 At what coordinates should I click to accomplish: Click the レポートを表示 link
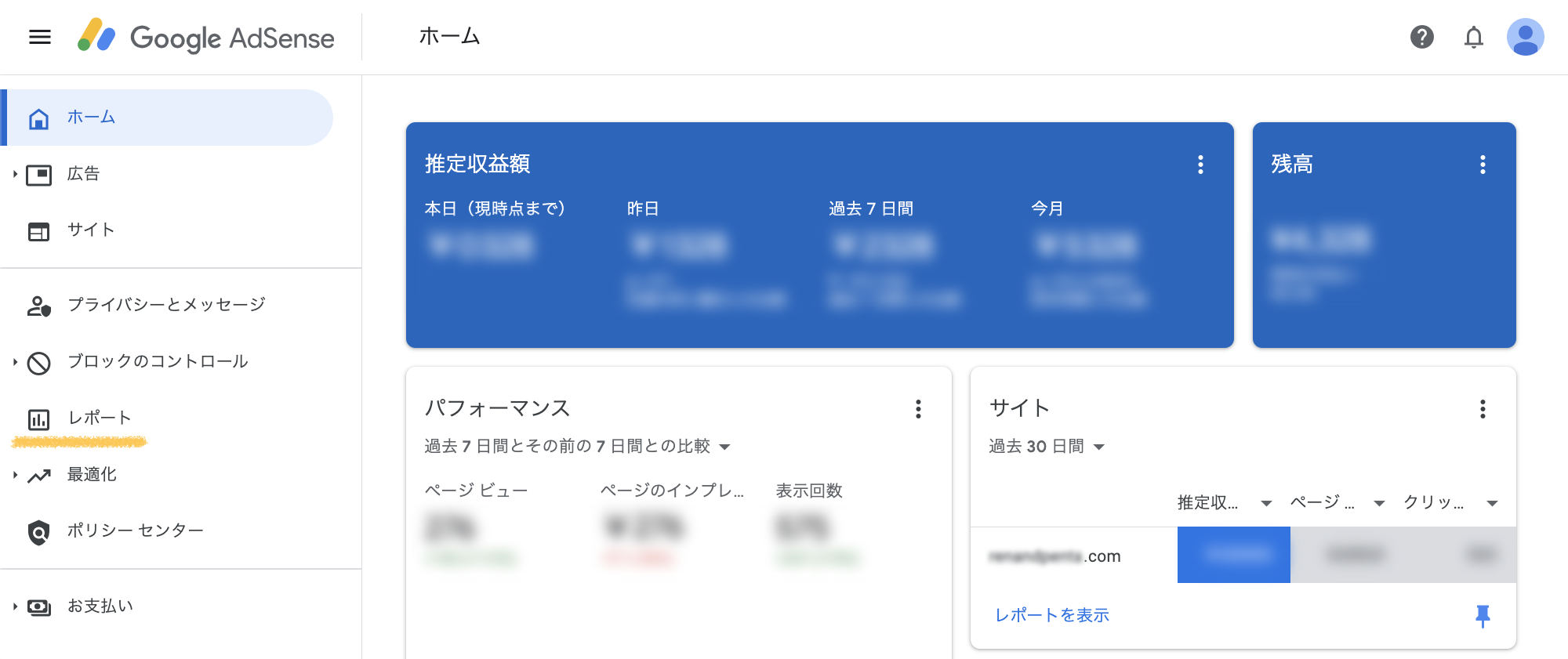point(1052,615)
